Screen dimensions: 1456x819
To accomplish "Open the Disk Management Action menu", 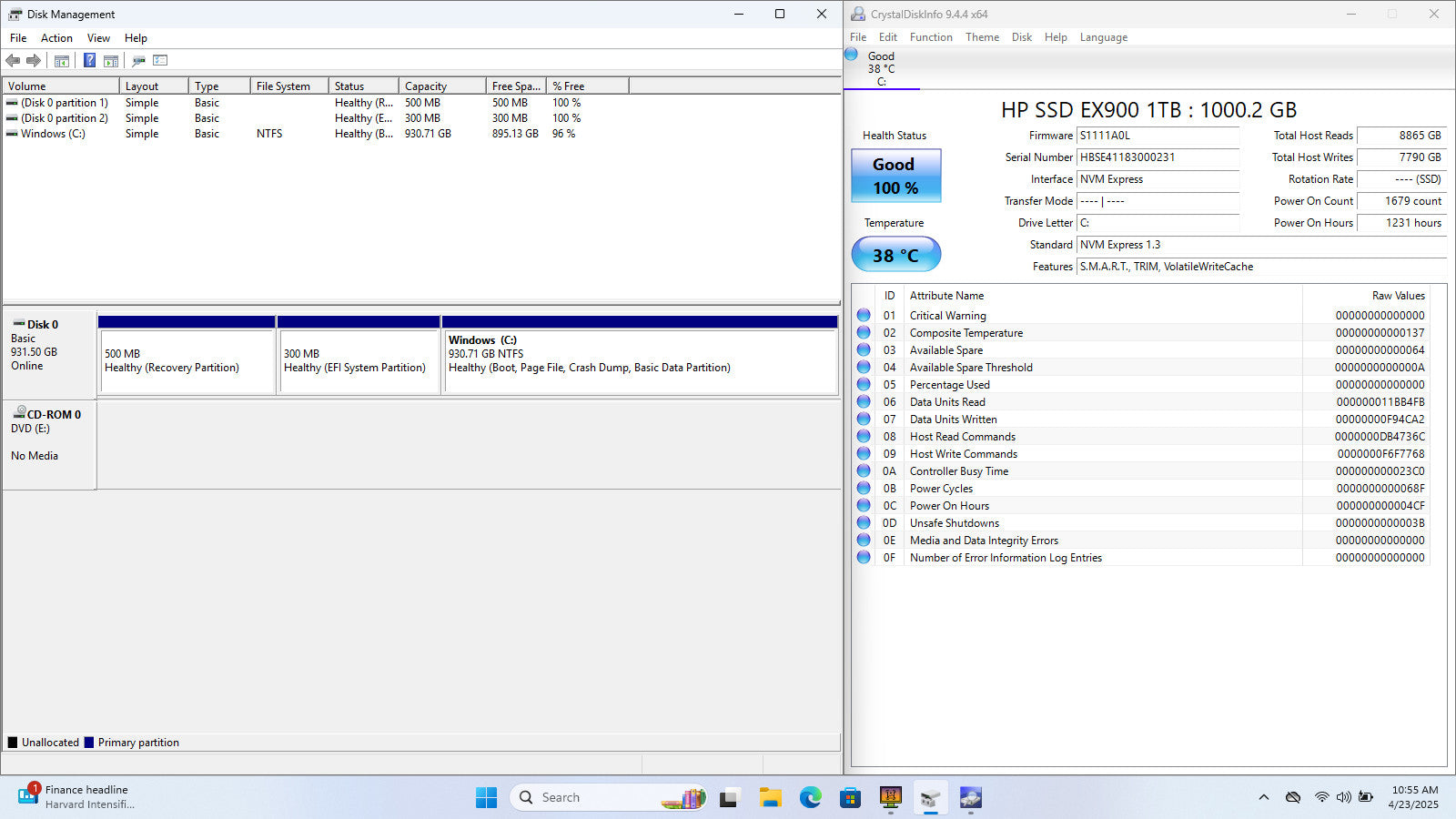I will click(x=56, y=38).
